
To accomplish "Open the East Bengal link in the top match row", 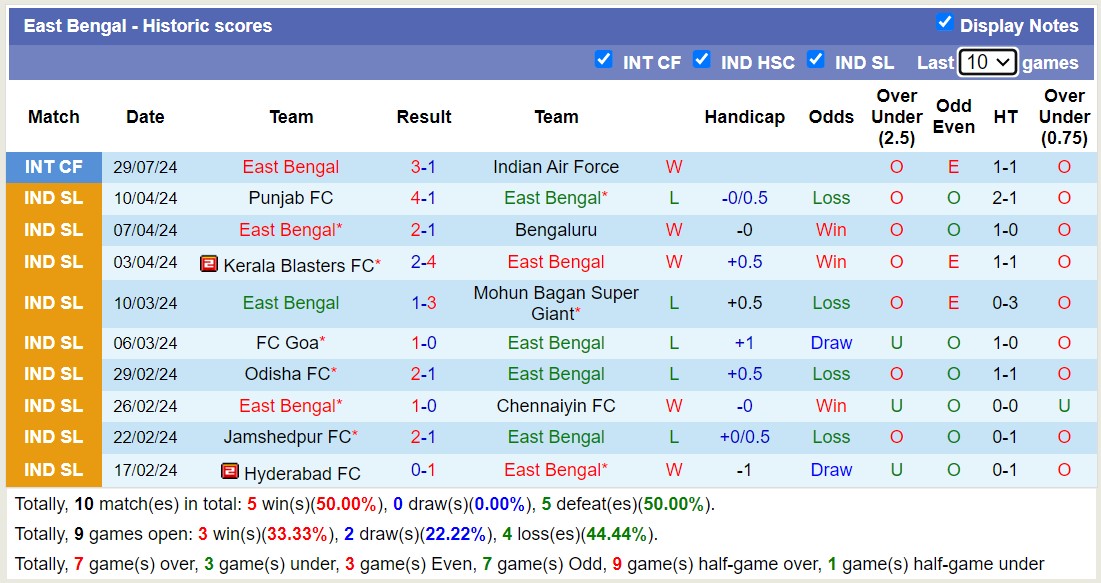I will 291,166.
